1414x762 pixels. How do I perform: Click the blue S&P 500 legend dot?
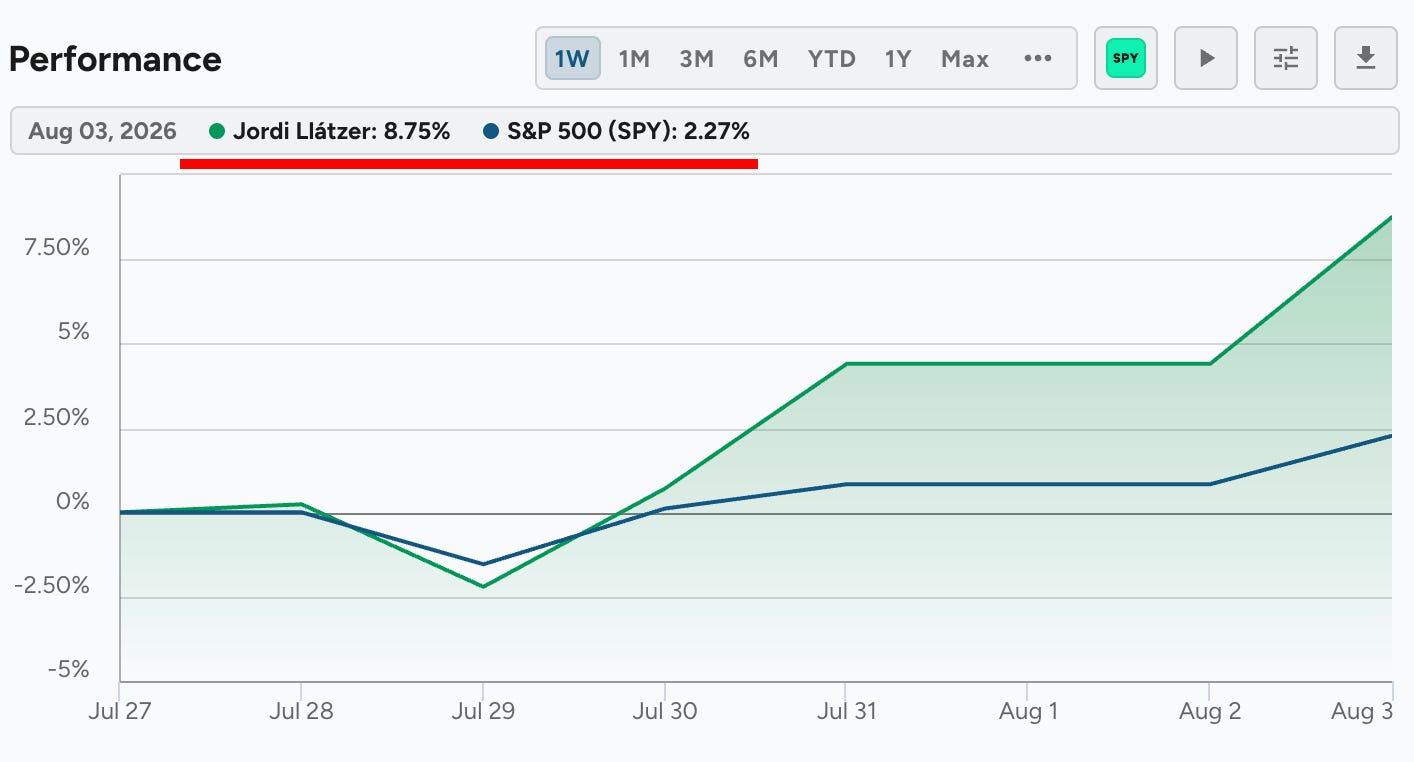491,131
